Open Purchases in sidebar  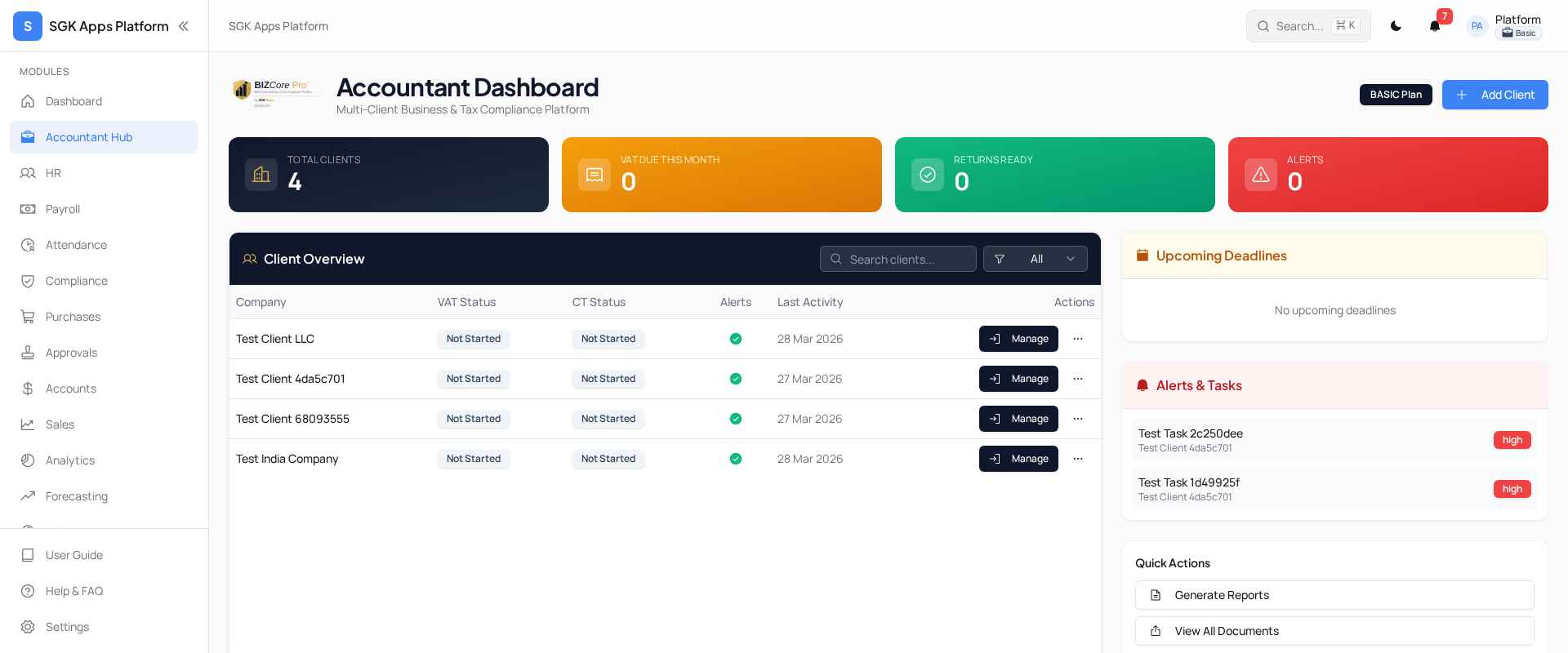[x=104, y=317]
